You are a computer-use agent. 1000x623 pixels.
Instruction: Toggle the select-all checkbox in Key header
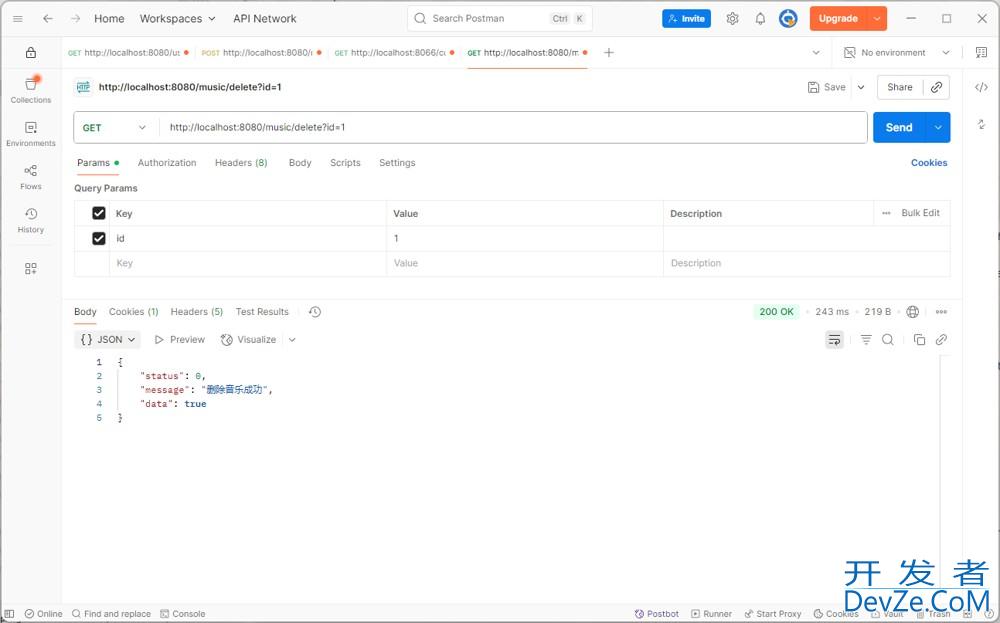99,213
